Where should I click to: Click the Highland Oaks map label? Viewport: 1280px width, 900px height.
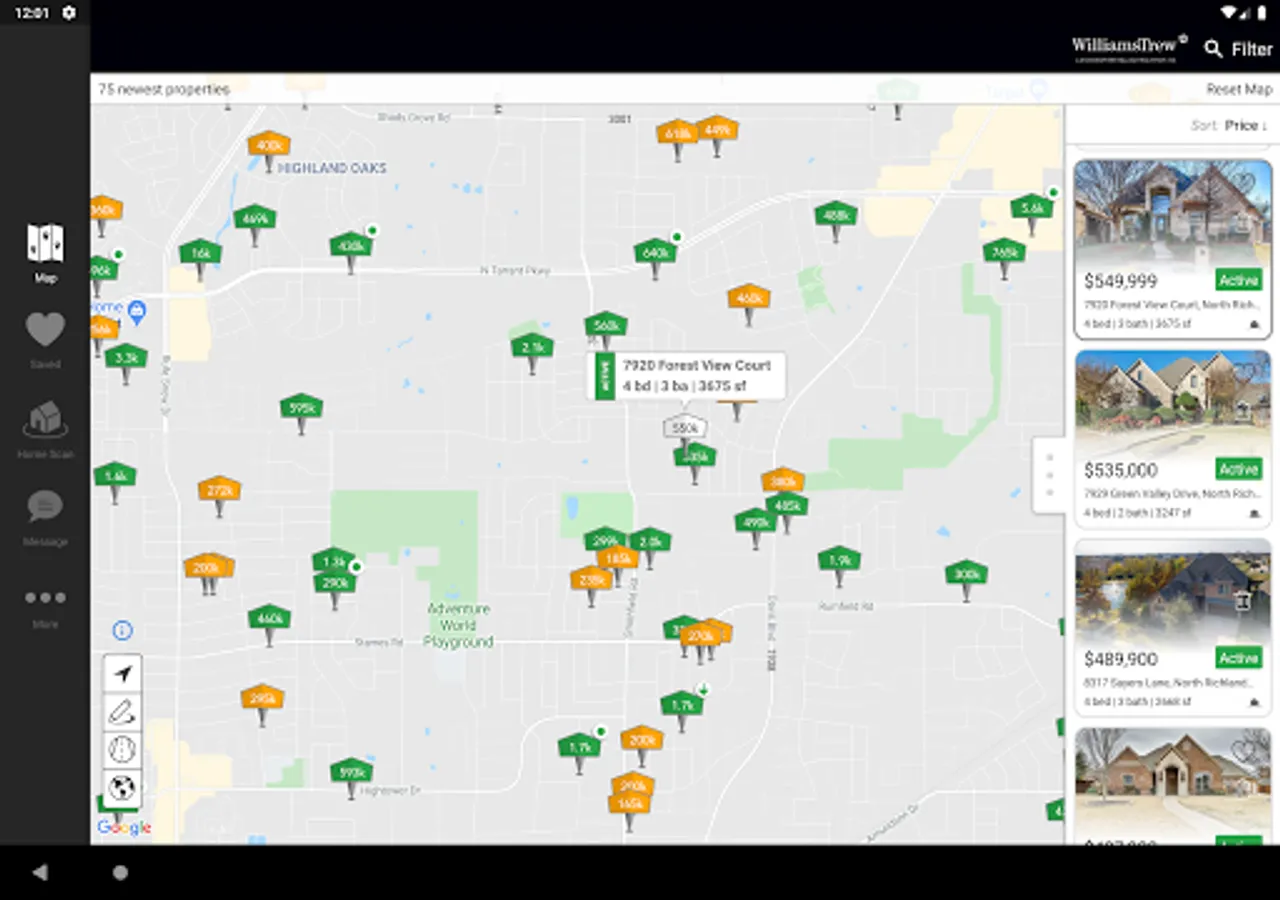(332, 168)
